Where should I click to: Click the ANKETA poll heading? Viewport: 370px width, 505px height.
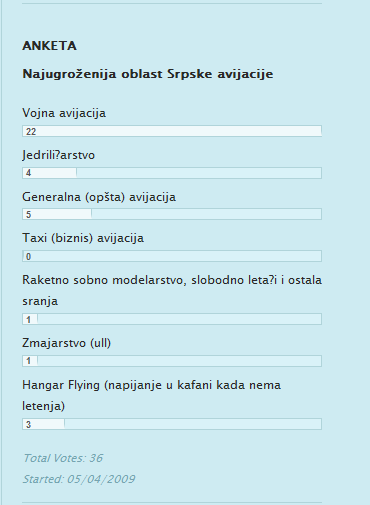[x=49, y=46]
